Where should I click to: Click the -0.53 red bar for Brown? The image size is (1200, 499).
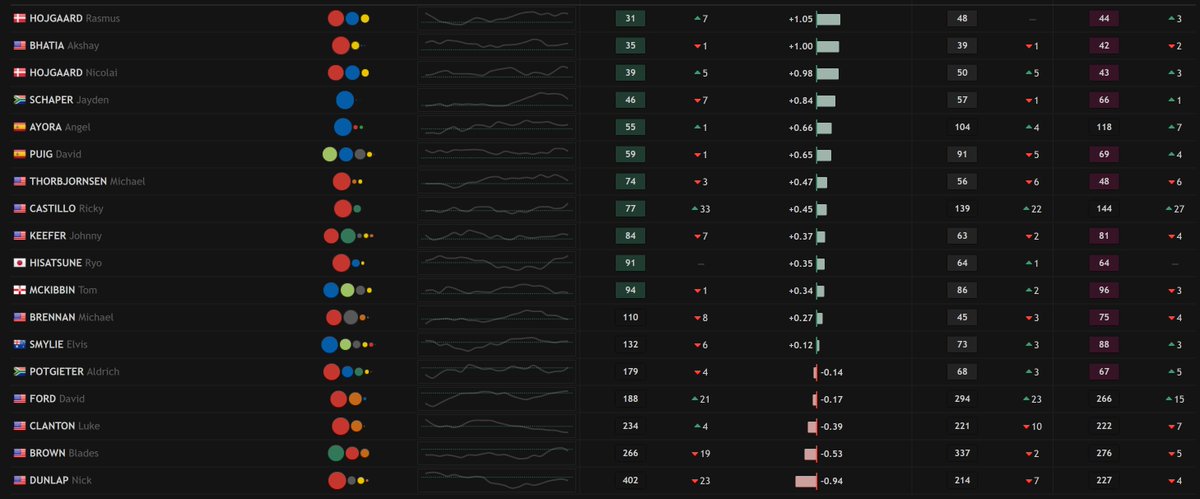pos(810,453)
